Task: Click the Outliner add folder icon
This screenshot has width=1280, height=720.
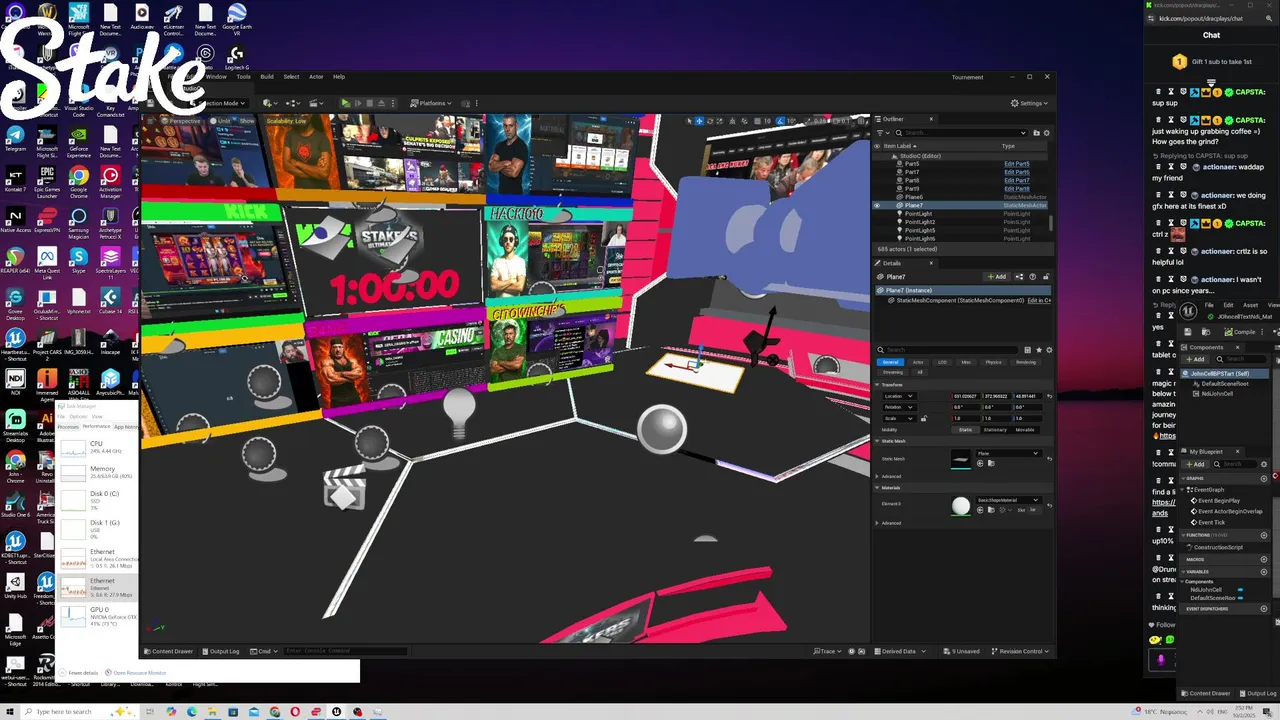Action: (1036, 133)
